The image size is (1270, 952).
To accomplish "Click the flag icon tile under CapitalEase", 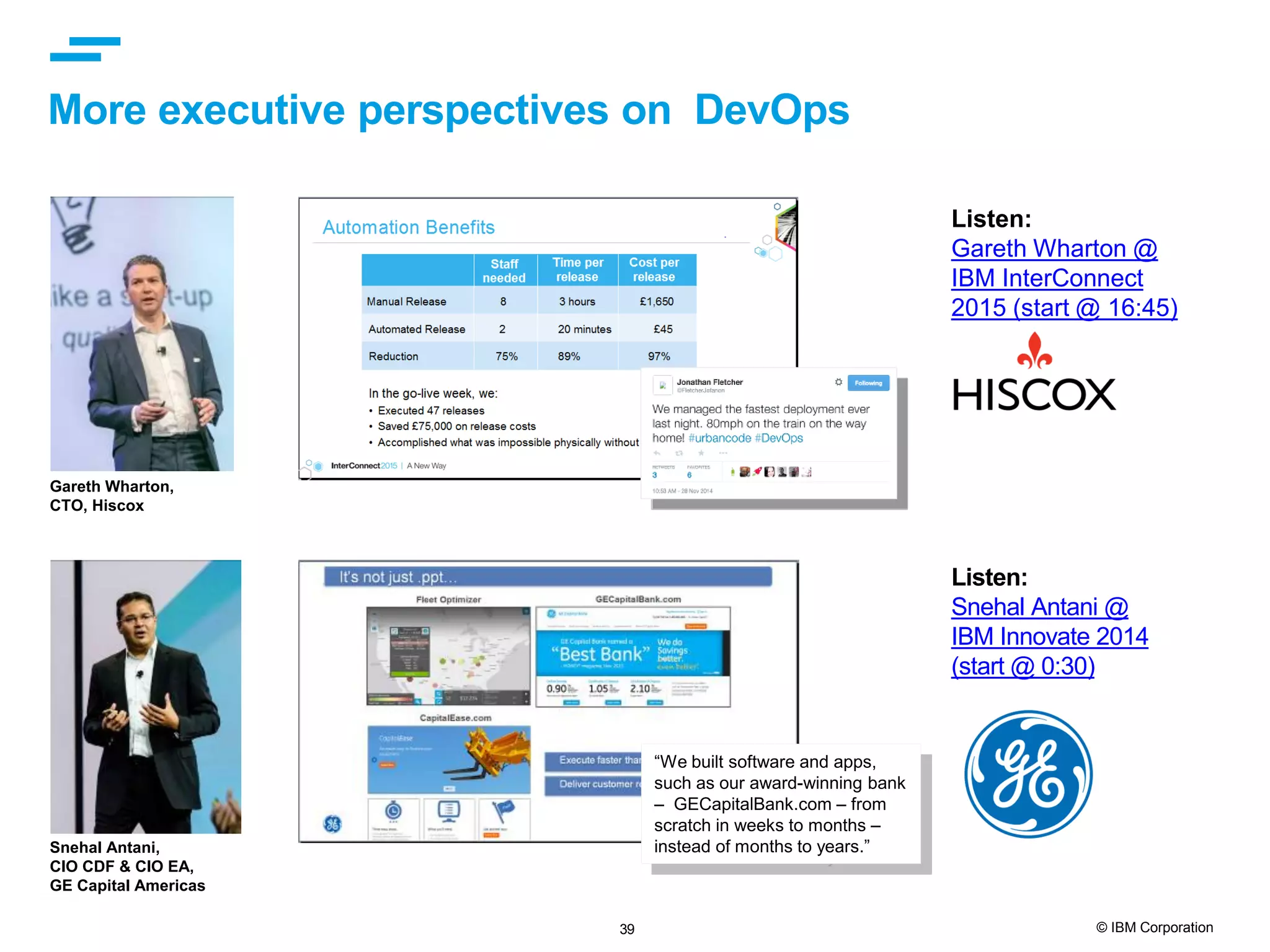I will (x=504, y=819).
